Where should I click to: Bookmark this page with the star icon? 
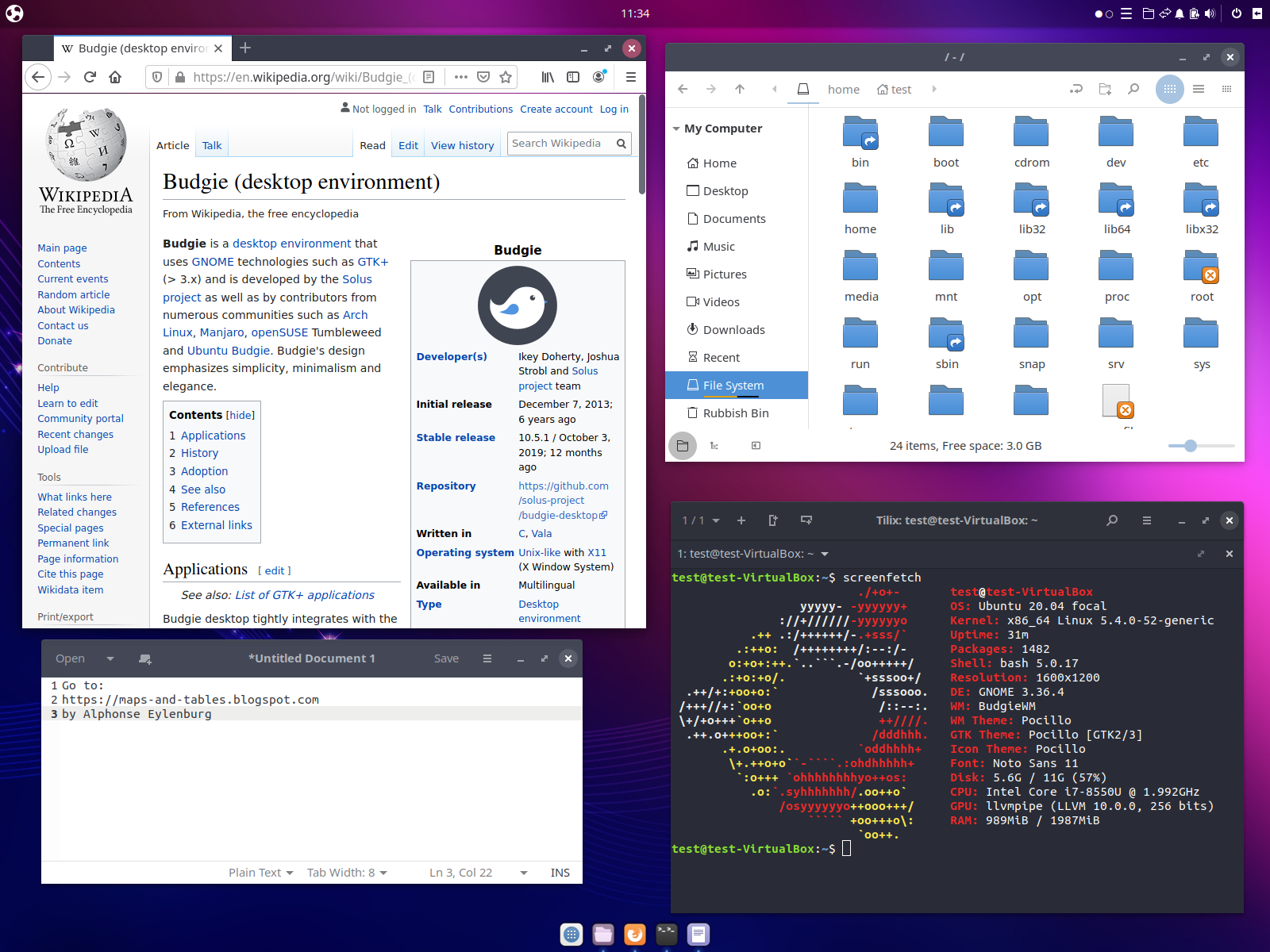506,77
